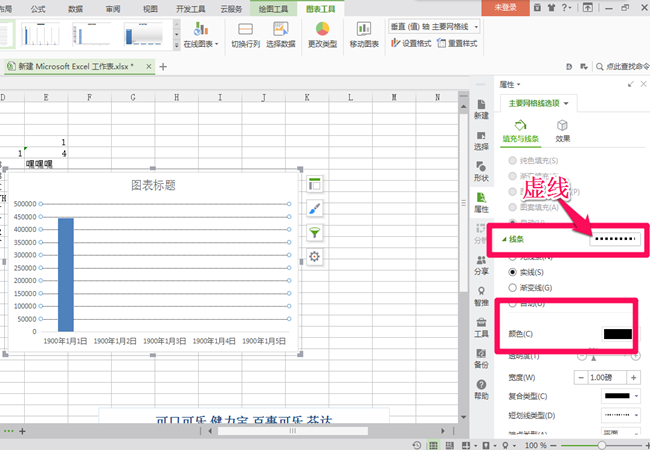Switch to the Drawing Tools (绘图工具) tab

(273, 9)
